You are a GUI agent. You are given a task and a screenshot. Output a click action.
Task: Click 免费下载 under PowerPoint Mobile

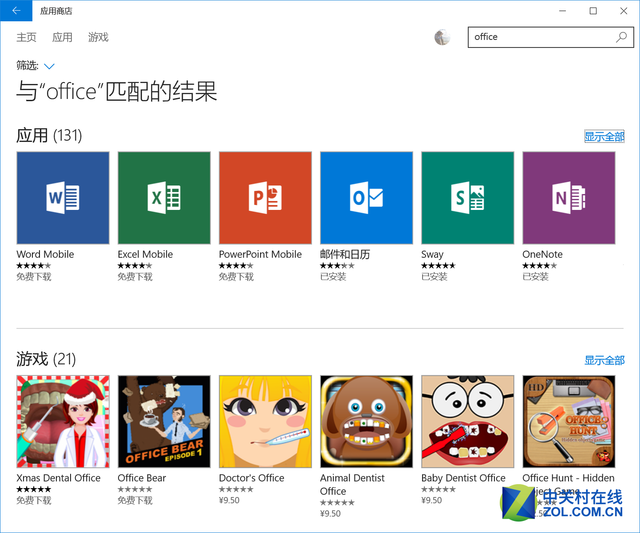click(236, 277)
